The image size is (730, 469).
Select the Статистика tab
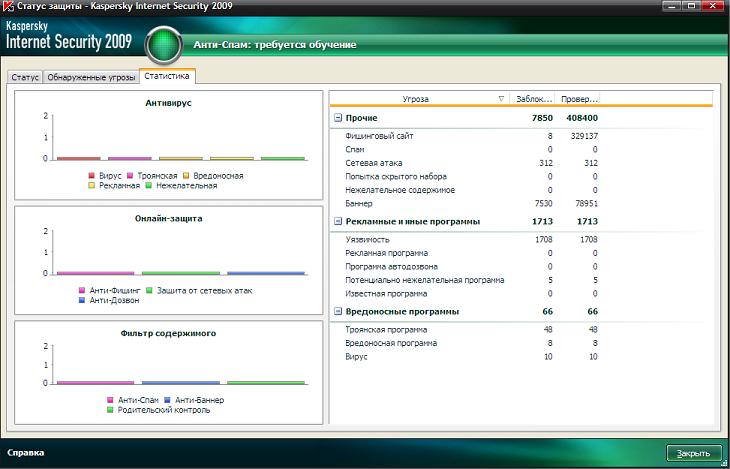167,76
